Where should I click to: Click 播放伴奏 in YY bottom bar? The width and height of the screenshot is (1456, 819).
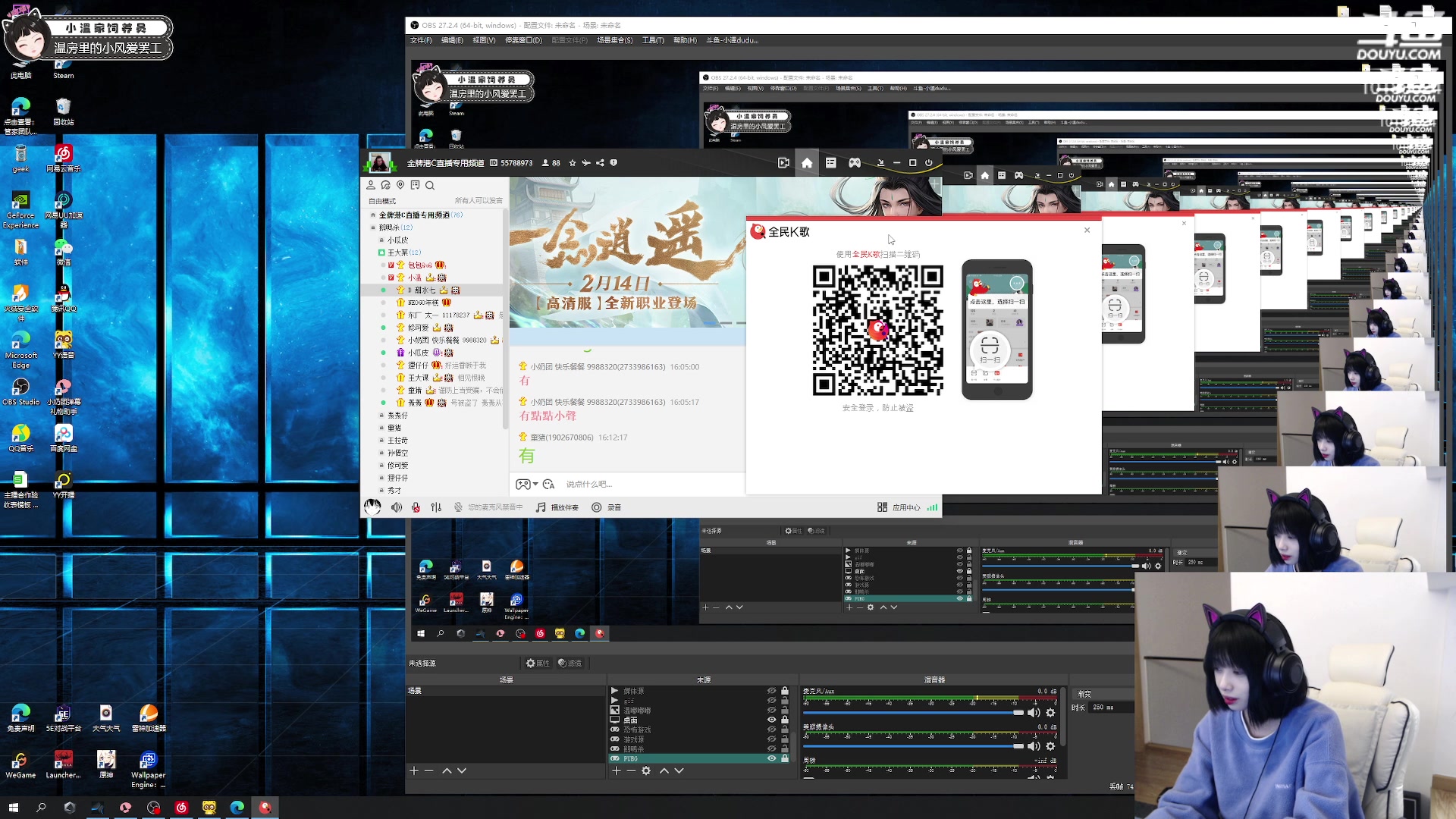click(557, 507)
